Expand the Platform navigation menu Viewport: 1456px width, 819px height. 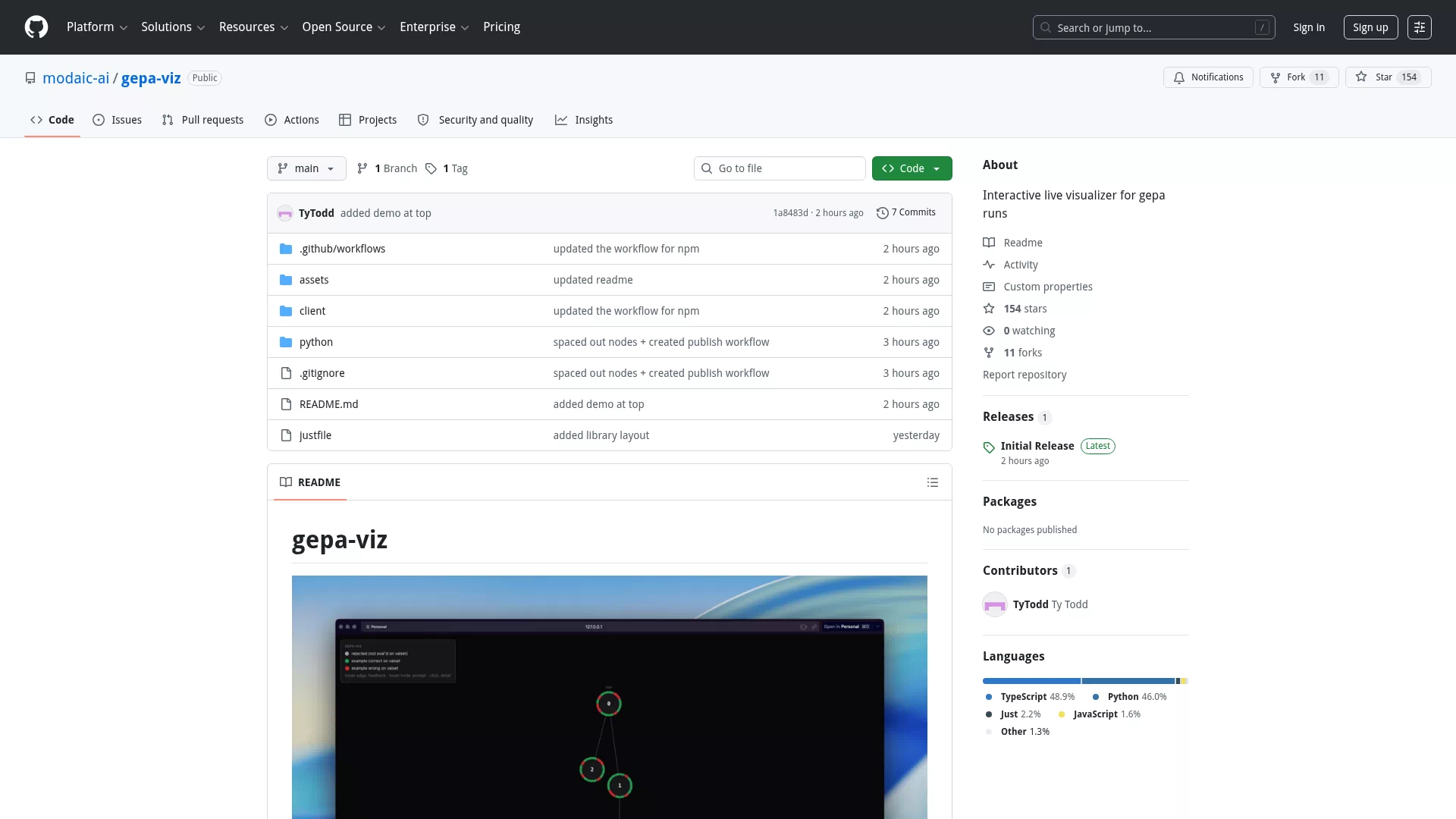click(x=97, y=27)
